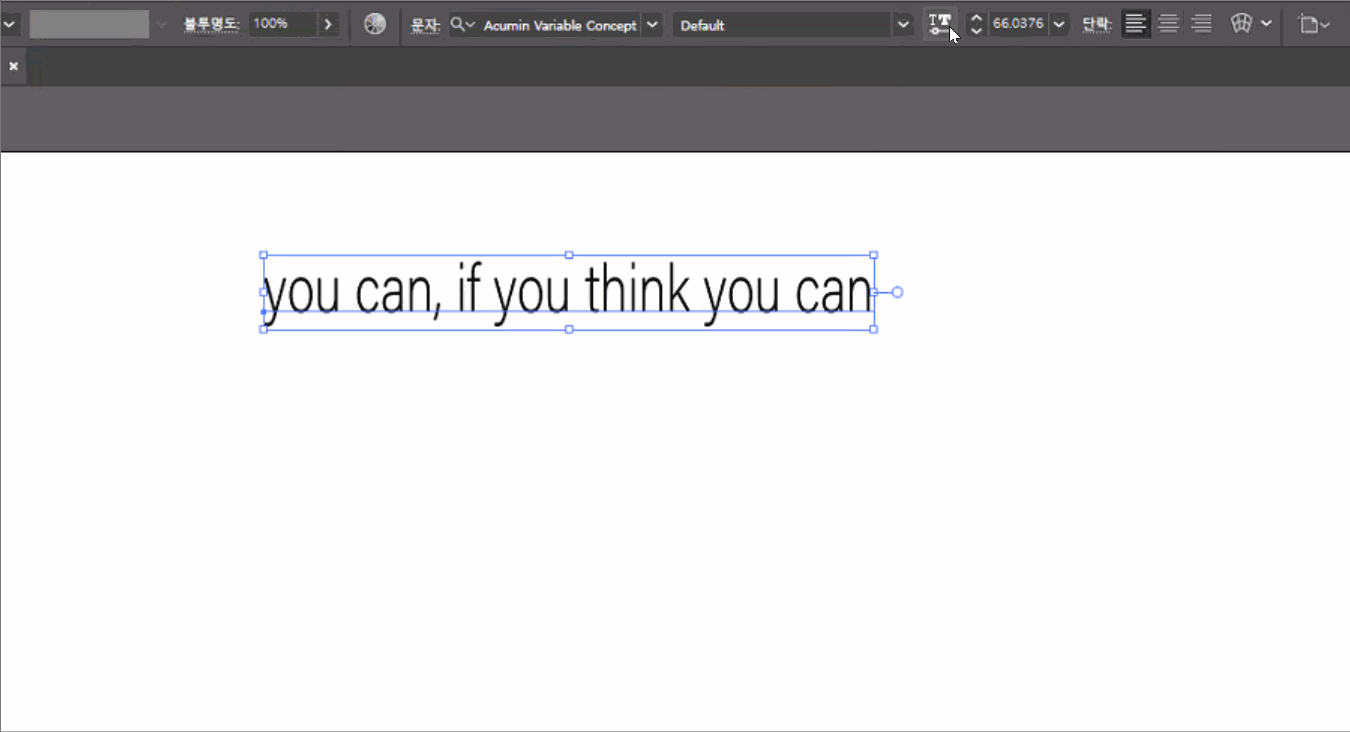
Task: Open the 불투명도 opacity panel link
Action: pos(211,24)
